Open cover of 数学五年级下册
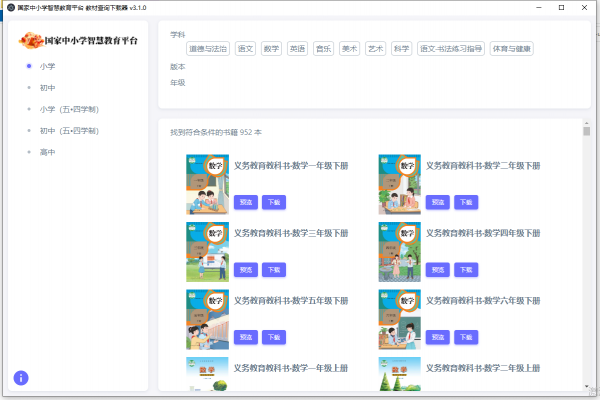Image resolution: width=600 pixels, height=400 pixels. click(x=207, y=319)
